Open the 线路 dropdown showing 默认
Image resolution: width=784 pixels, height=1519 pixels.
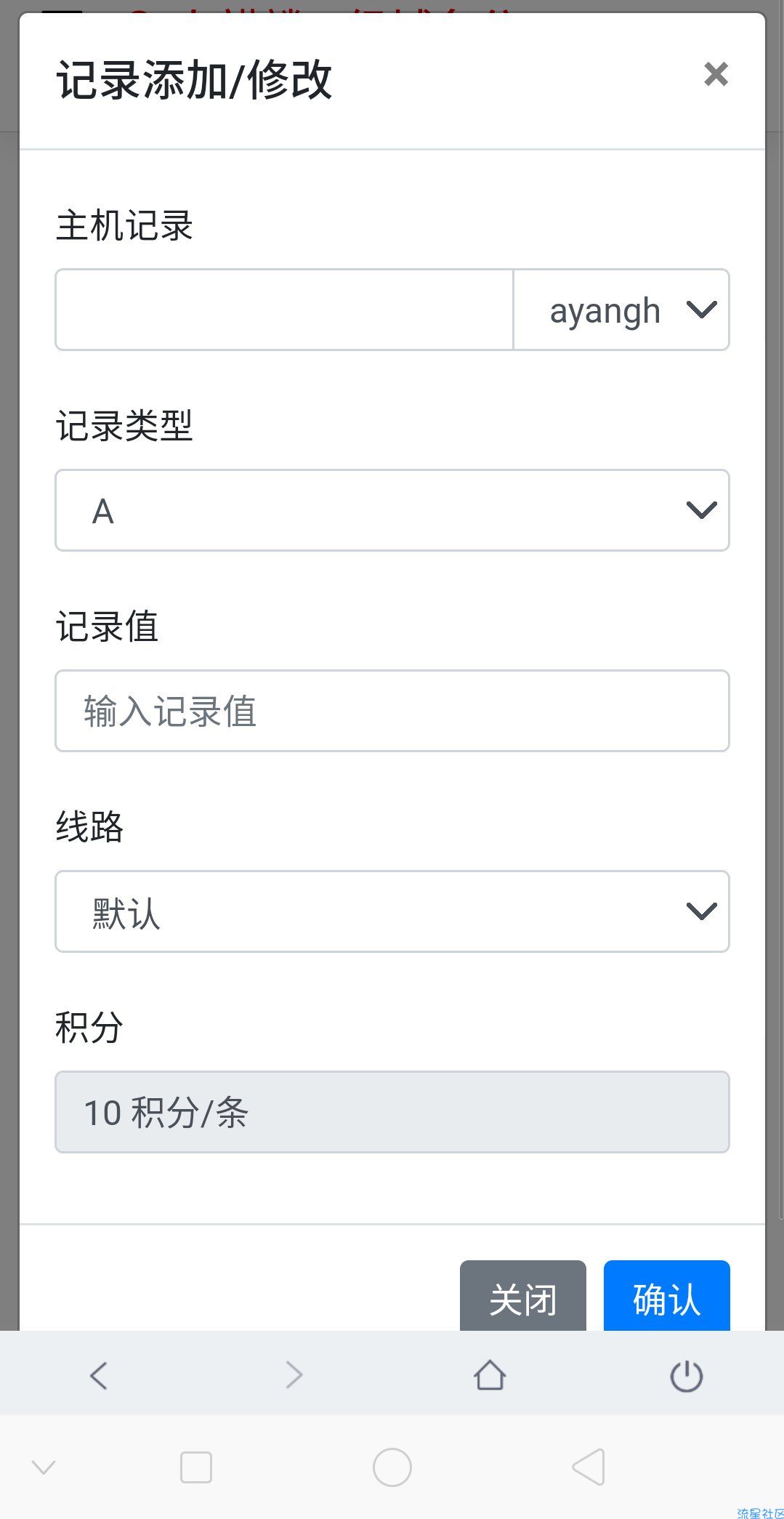pos(392,911)
